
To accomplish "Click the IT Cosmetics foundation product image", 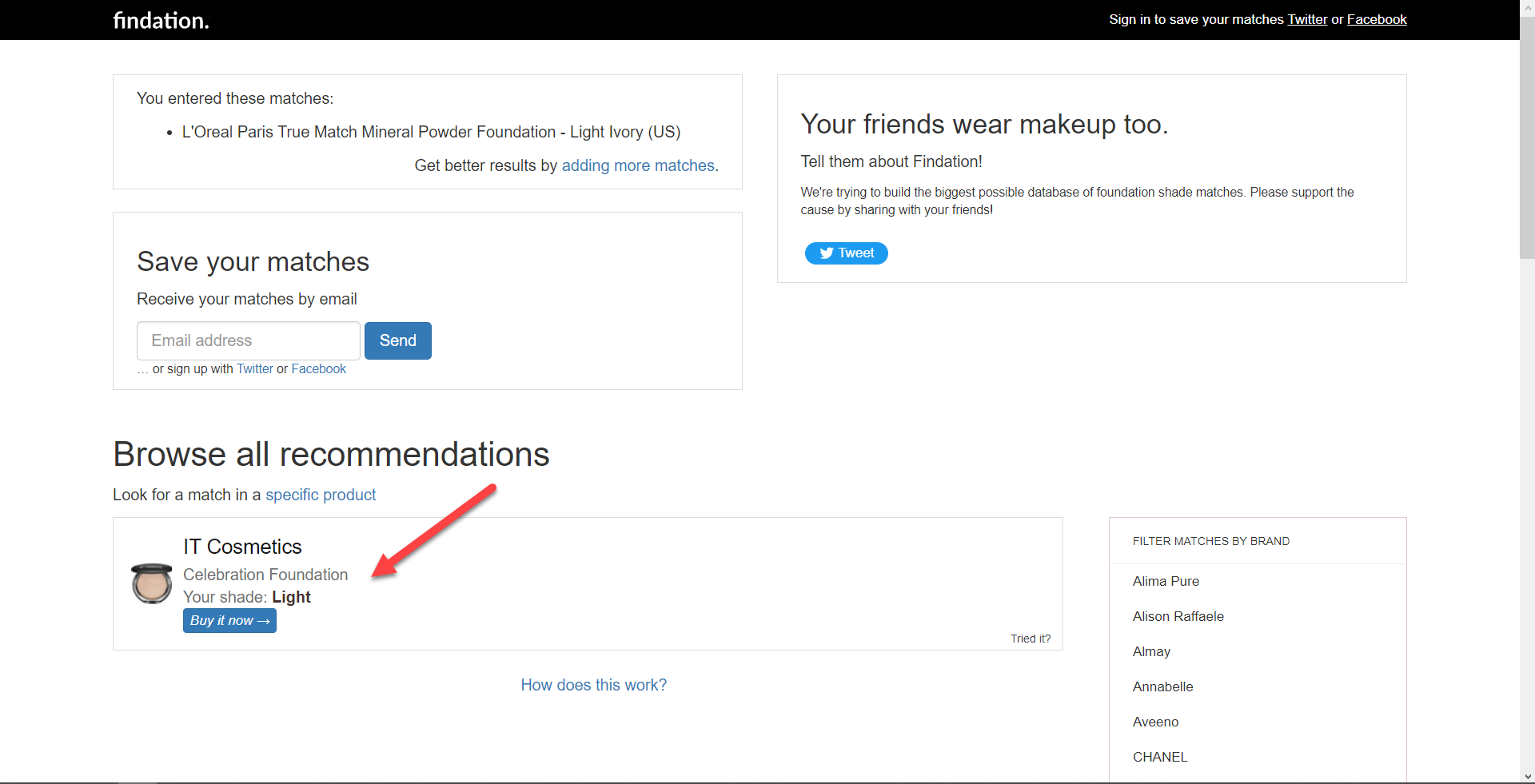I will 151,583.
